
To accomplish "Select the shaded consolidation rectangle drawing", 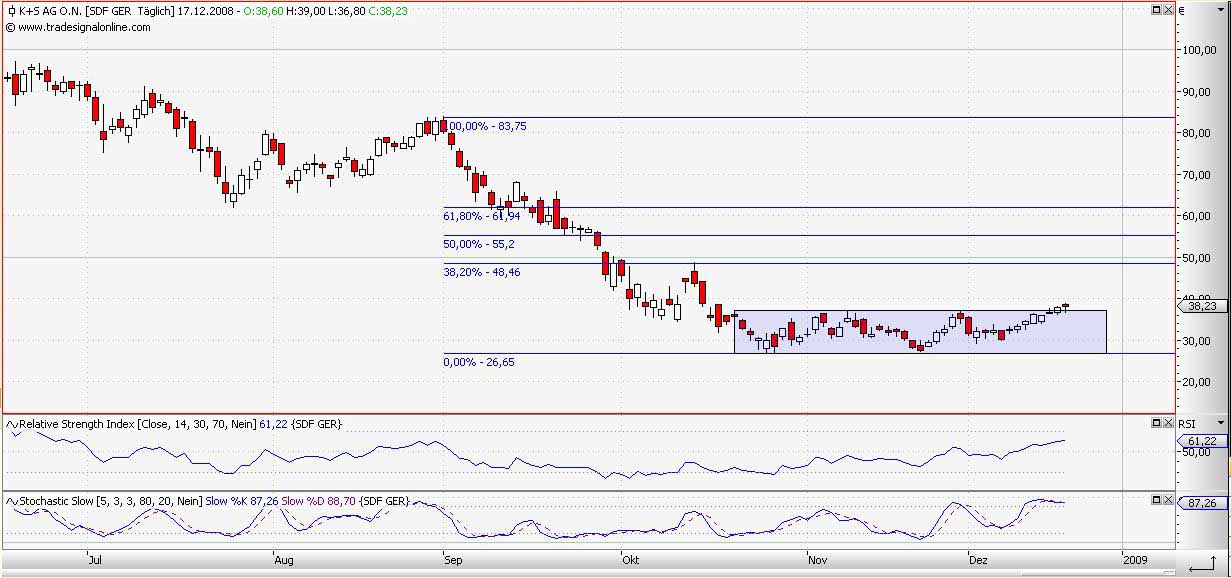I will coord(920,331).
